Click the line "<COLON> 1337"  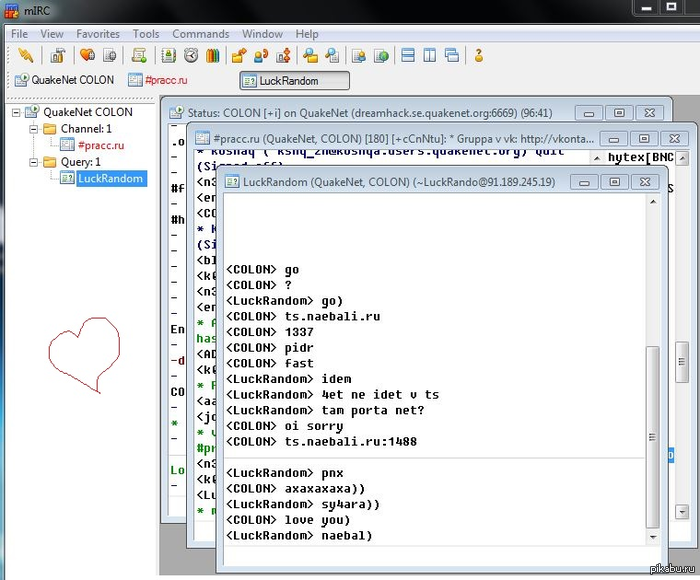coord(270,332)
